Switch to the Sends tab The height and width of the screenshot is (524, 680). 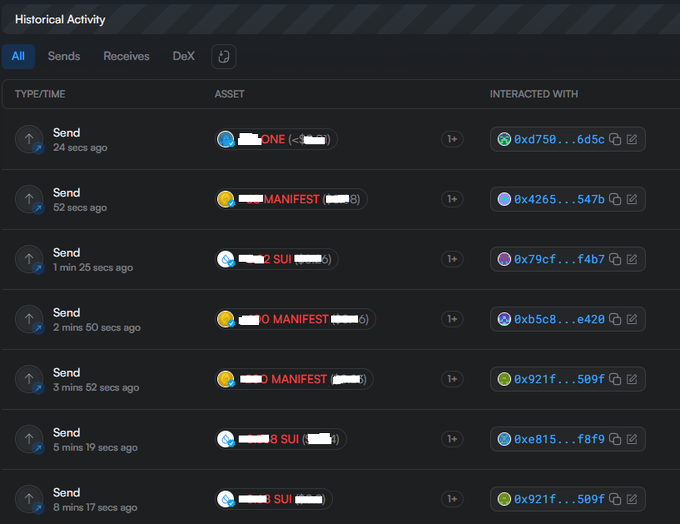pos(64,56)
